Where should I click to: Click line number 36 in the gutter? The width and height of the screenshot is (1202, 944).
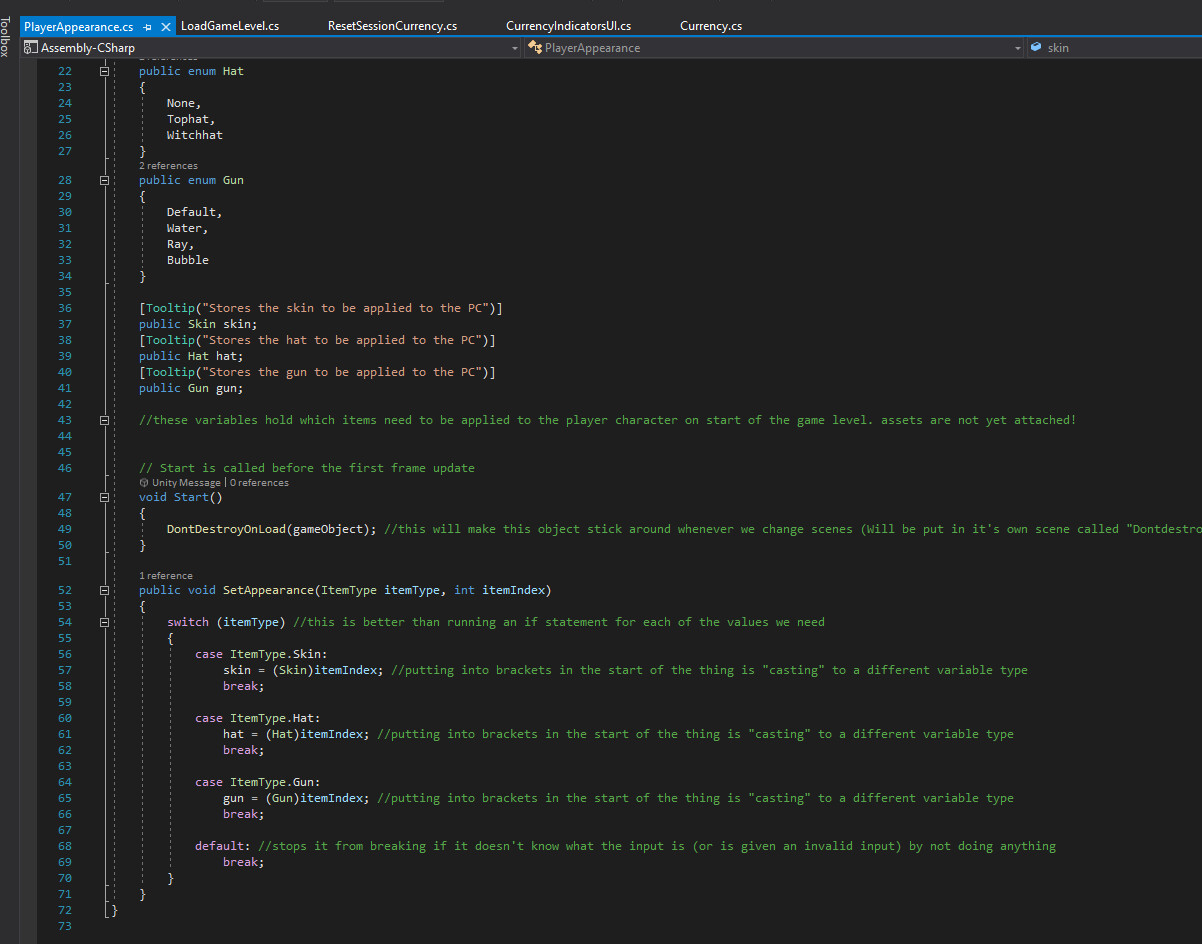65,308
